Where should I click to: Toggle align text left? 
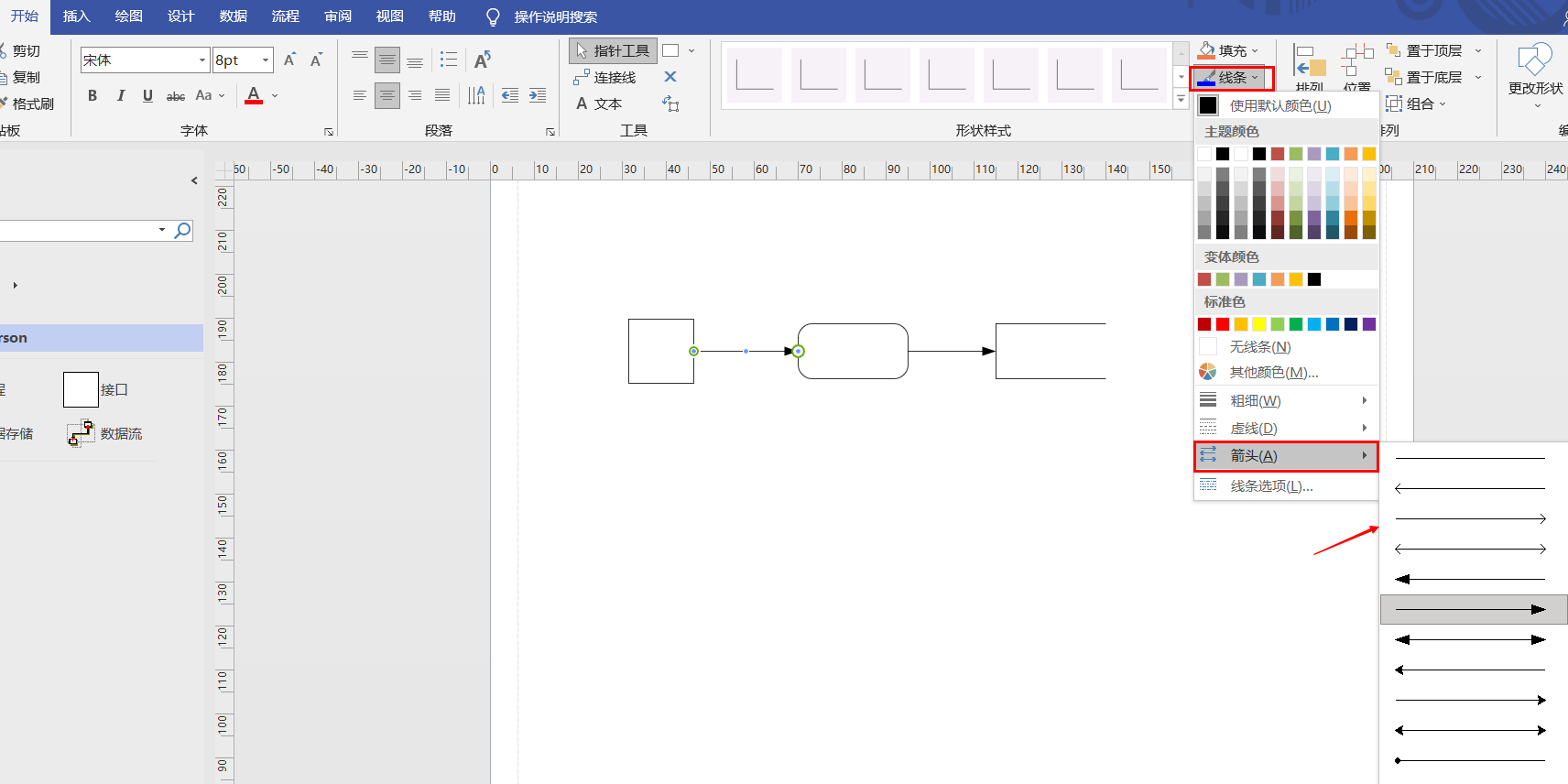click(x=360, y=95)
